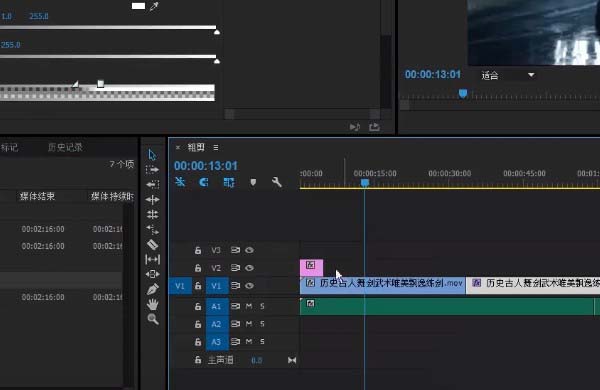Toggle lock on V2 track
600x390 pixels.
coord(198,268)
